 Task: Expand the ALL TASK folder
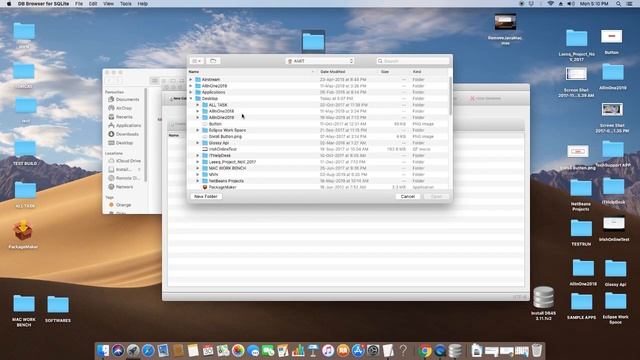click(198, 105)
